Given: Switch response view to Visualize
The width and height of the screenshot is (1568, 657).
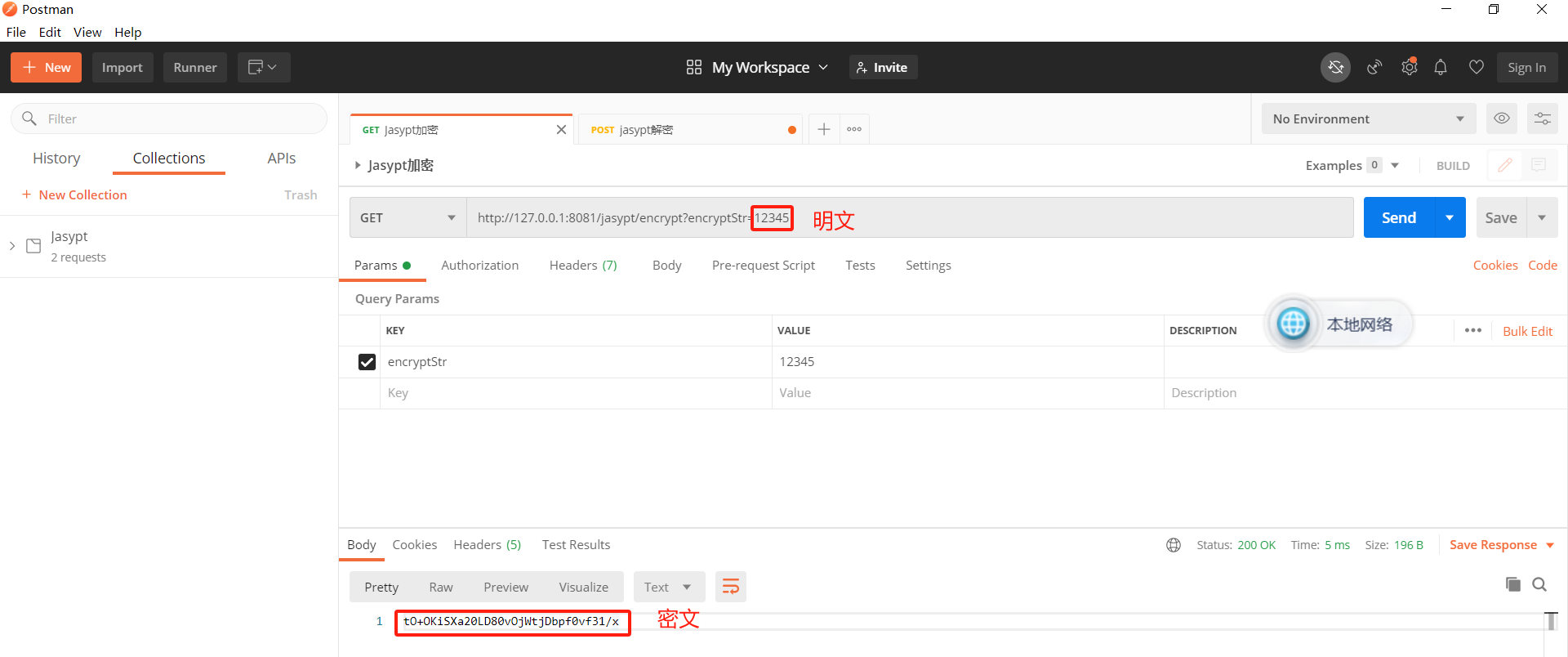Looking at the screenshot, I should (584, 587).
